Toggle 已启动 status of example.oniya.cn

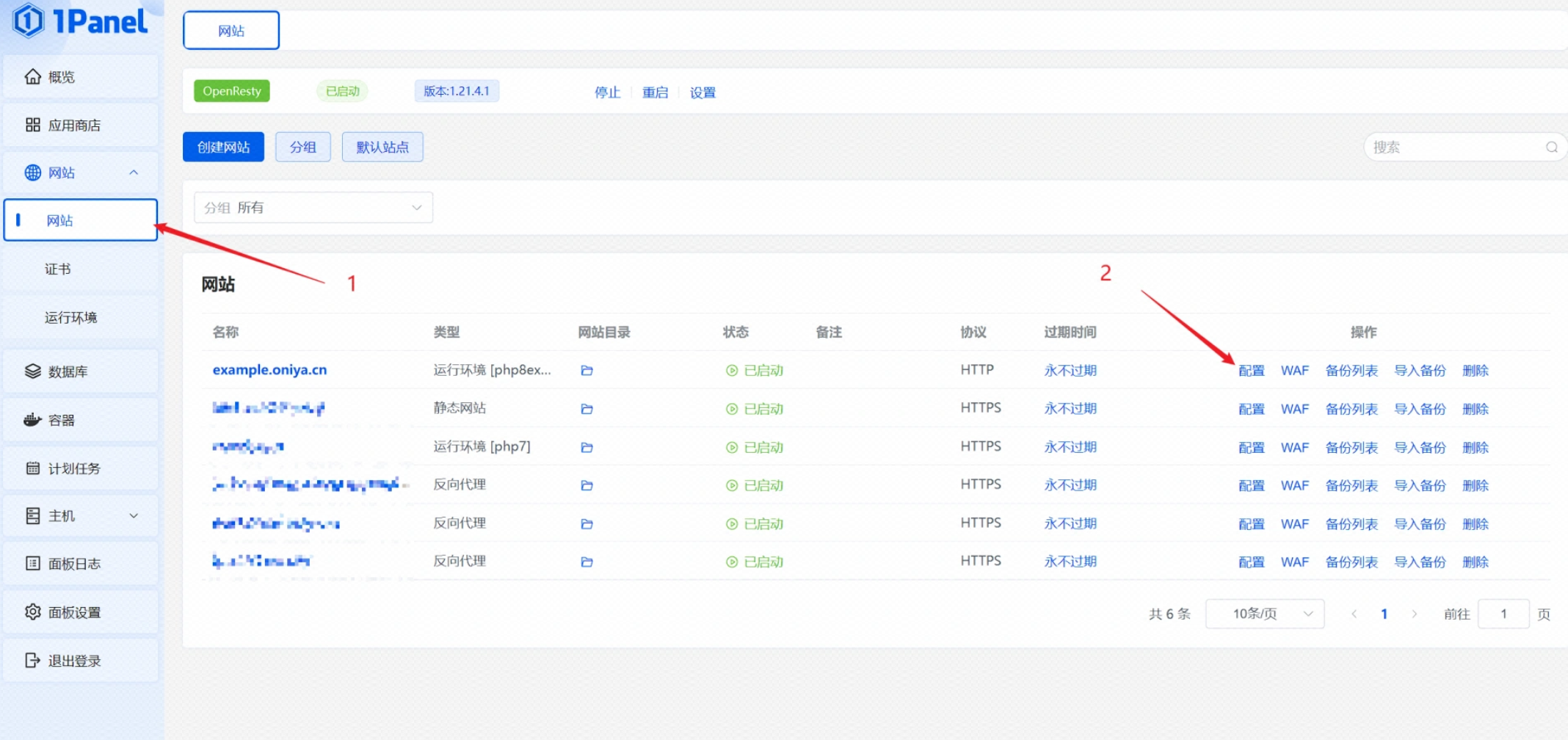[755, 371]
